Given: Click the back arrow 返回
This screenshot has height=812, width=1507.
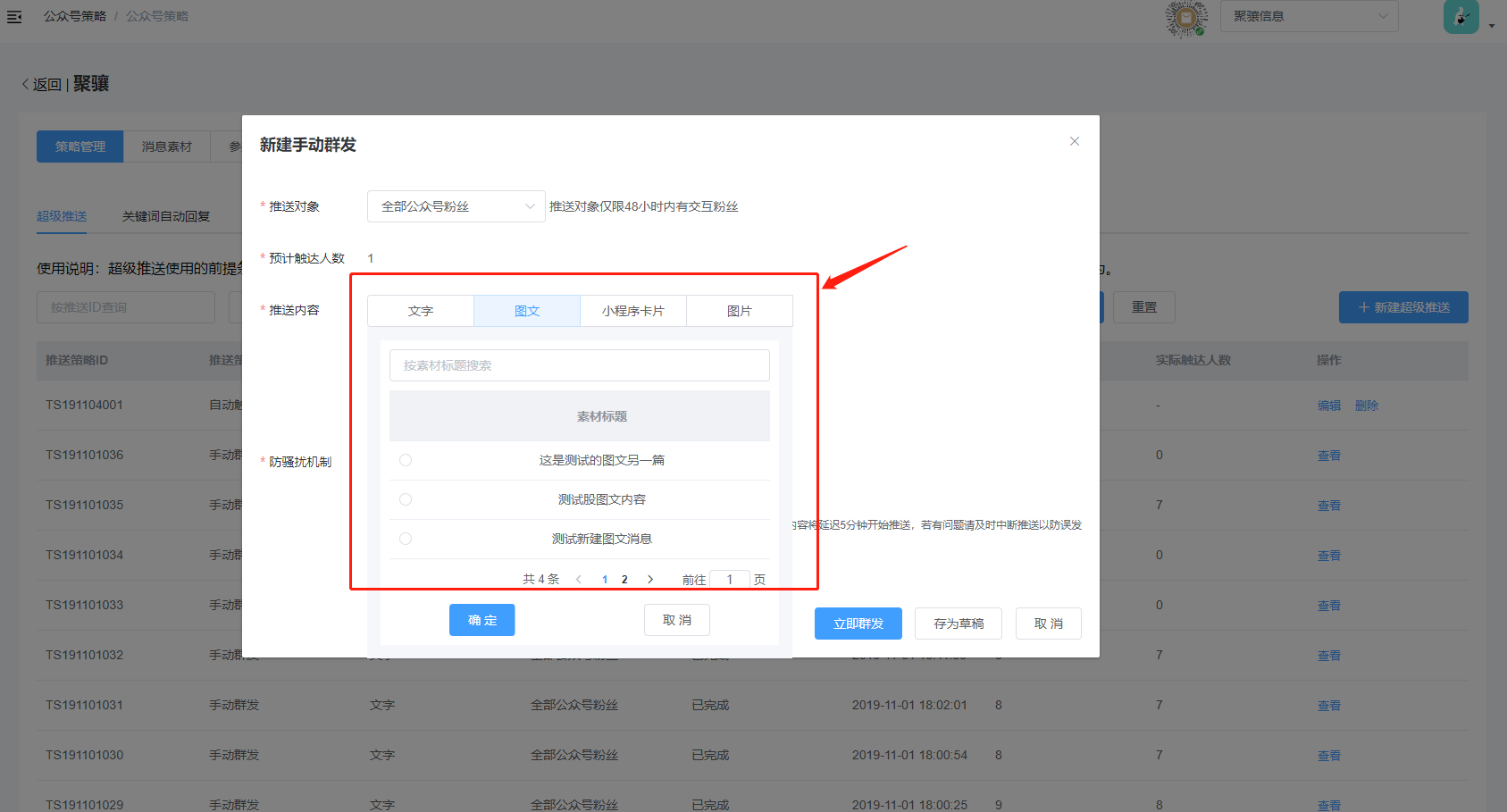Looking at the screenshot, I should tap(41, 84).
